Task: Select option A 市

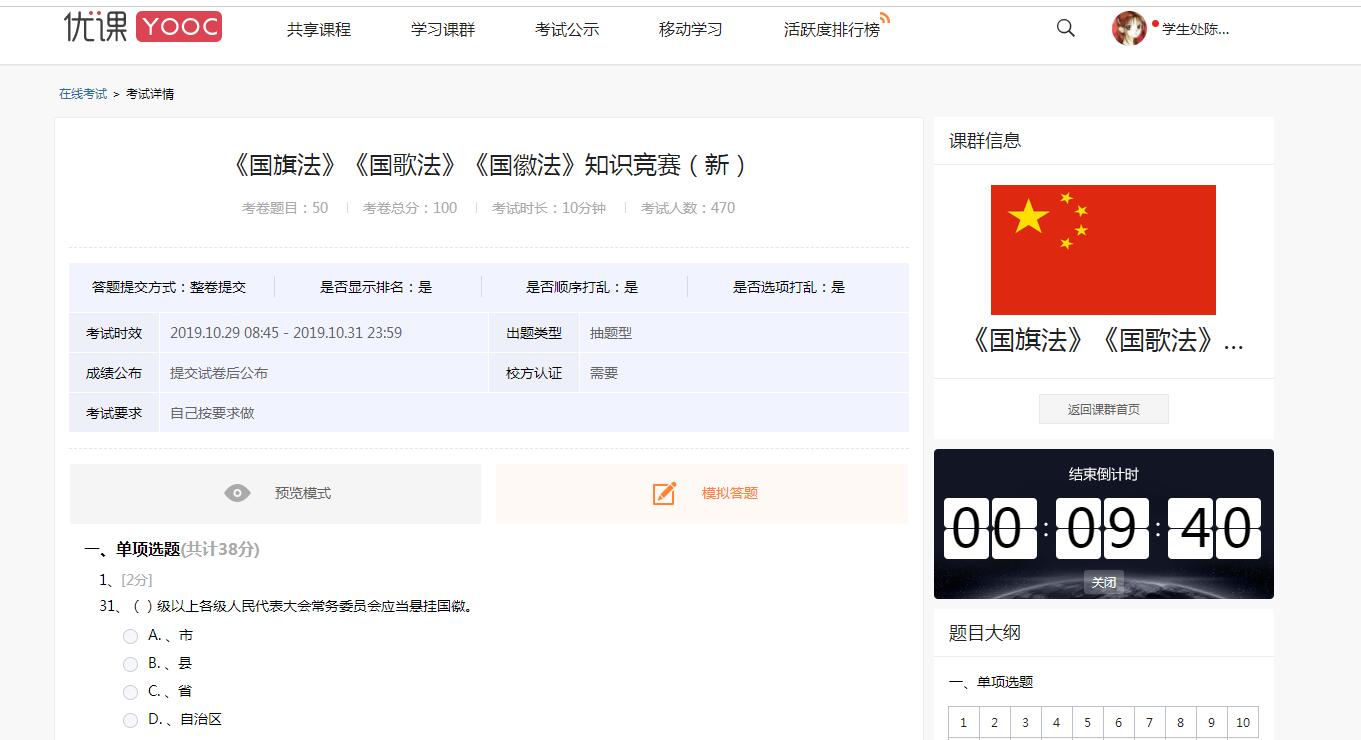Action: click(131, 636)
